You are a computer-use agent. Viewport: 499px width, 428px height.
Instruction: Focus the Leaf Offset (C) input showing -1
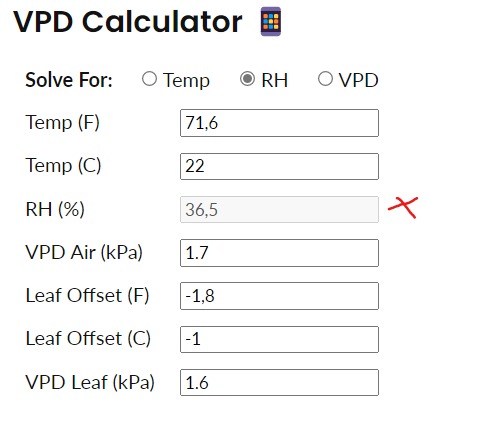point(279,339)
